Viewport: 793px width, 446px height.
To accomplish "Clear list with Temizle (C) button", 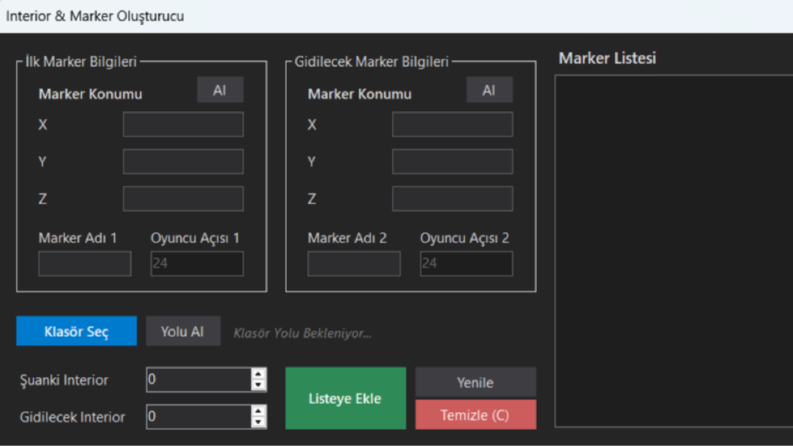I will pyautogui.click(x=475, y=415).
